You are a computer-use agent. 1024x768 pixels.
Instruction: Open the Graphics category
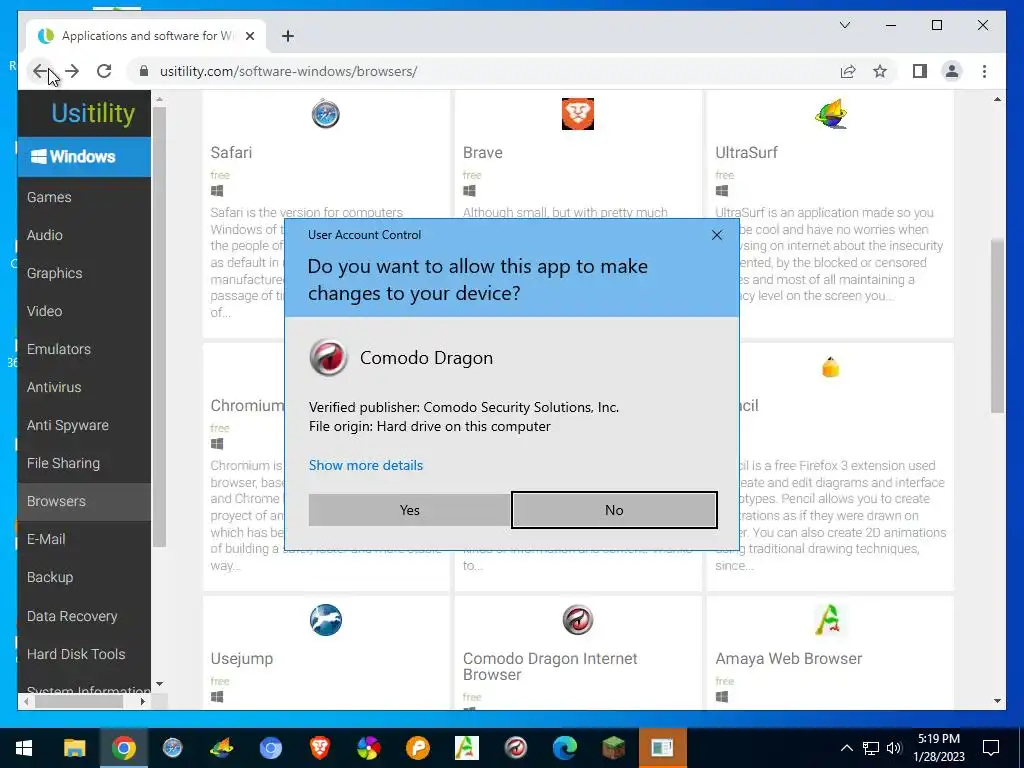pyautogui.click(x=54, y=273)
